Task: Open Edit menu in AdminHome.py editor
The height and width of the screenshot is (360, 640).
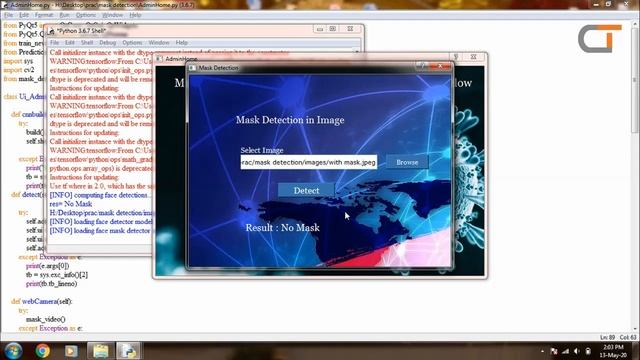Action: 24,15
